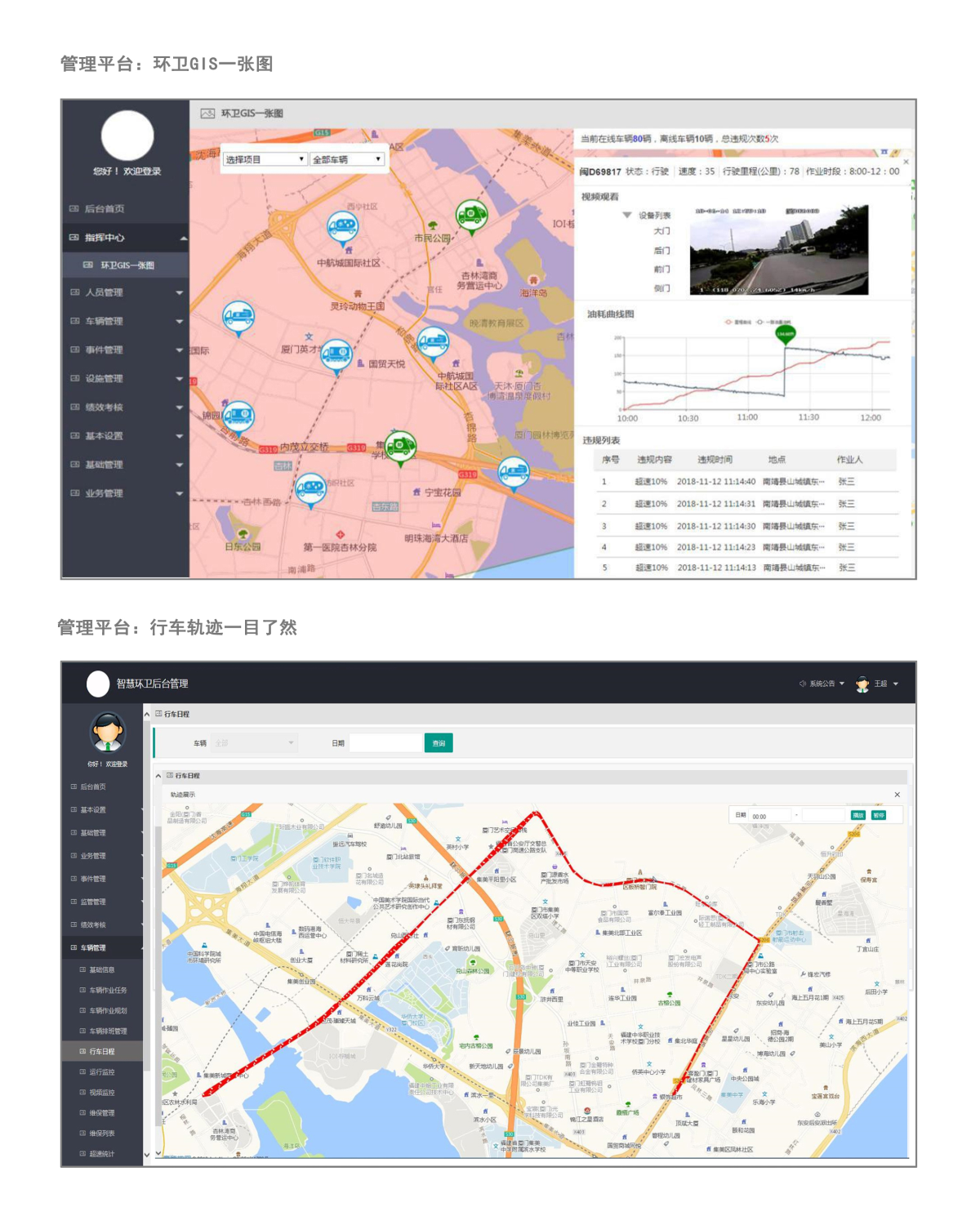Click the 日期 input field beside 查询
The image size is (980, 1225).
pos(385,743)
